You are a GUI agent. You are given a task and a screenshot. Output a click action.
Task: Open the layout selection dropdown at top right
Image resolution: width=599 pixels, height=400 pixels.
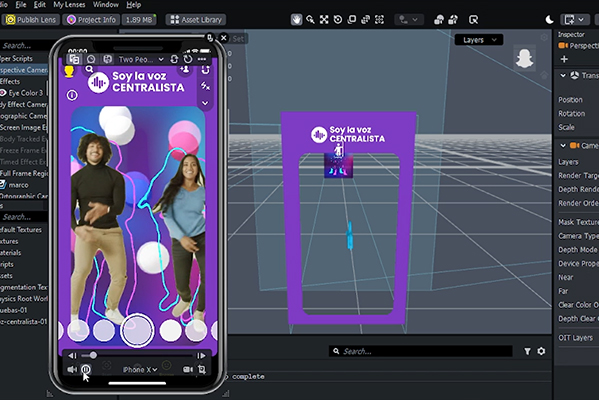click(x=574, y=19)
